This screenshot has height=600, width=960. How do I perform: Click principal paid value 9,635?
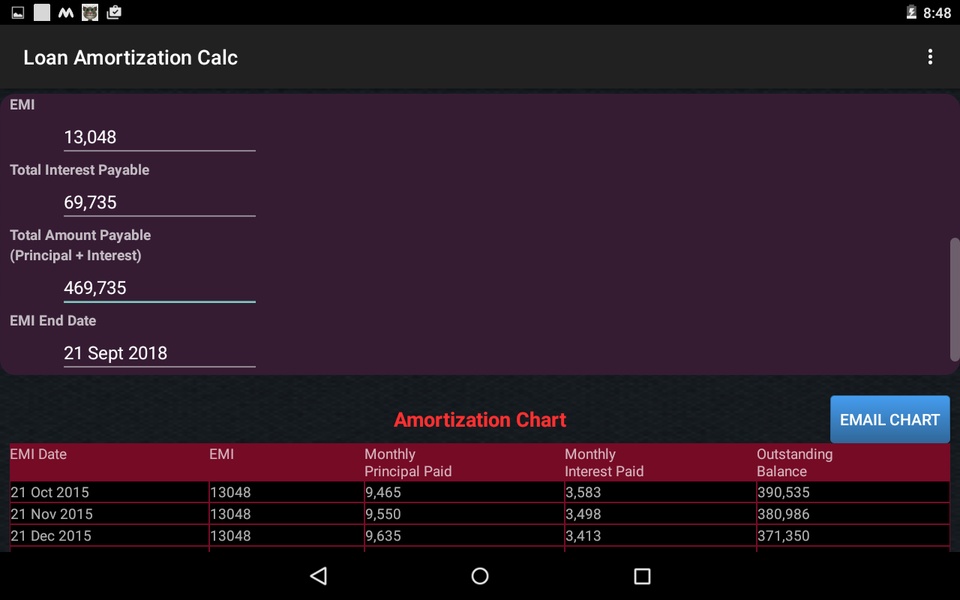(x=383, y=536)
